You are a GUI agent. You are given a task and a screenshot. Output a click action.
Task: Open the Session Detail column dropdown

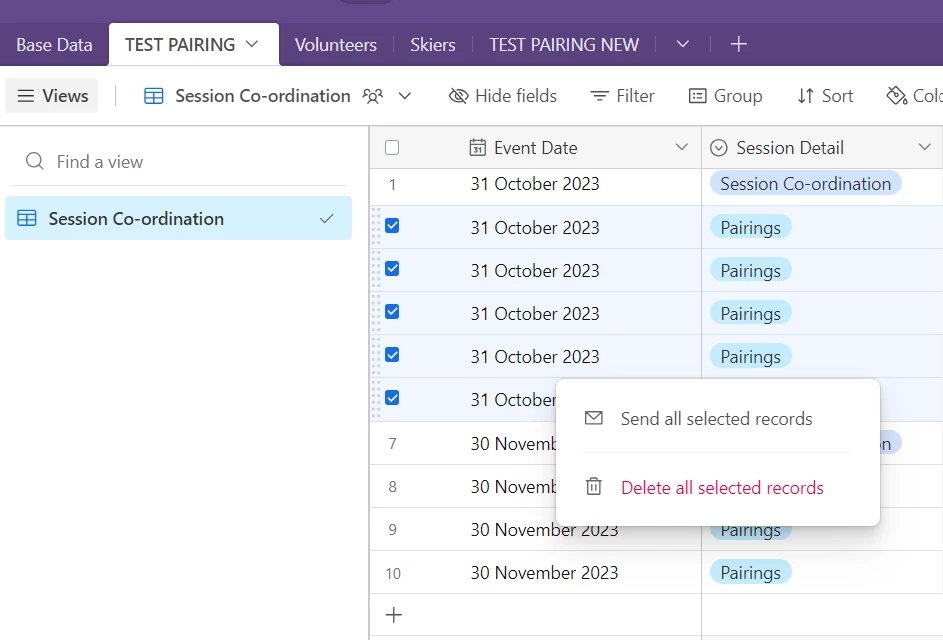click(924, 148)
